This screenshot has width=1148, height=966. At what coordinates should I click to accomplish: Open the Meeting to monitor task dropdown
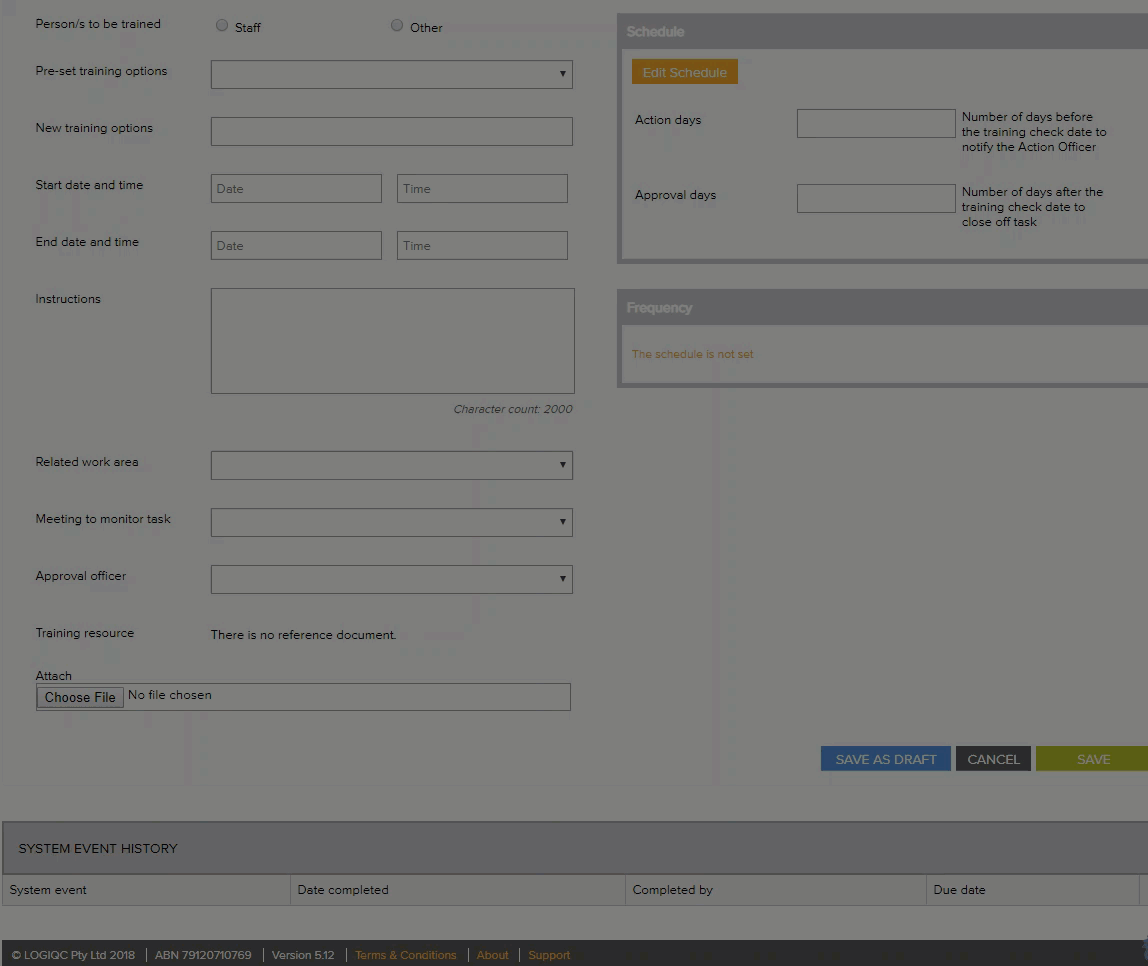tap(391, 522)
